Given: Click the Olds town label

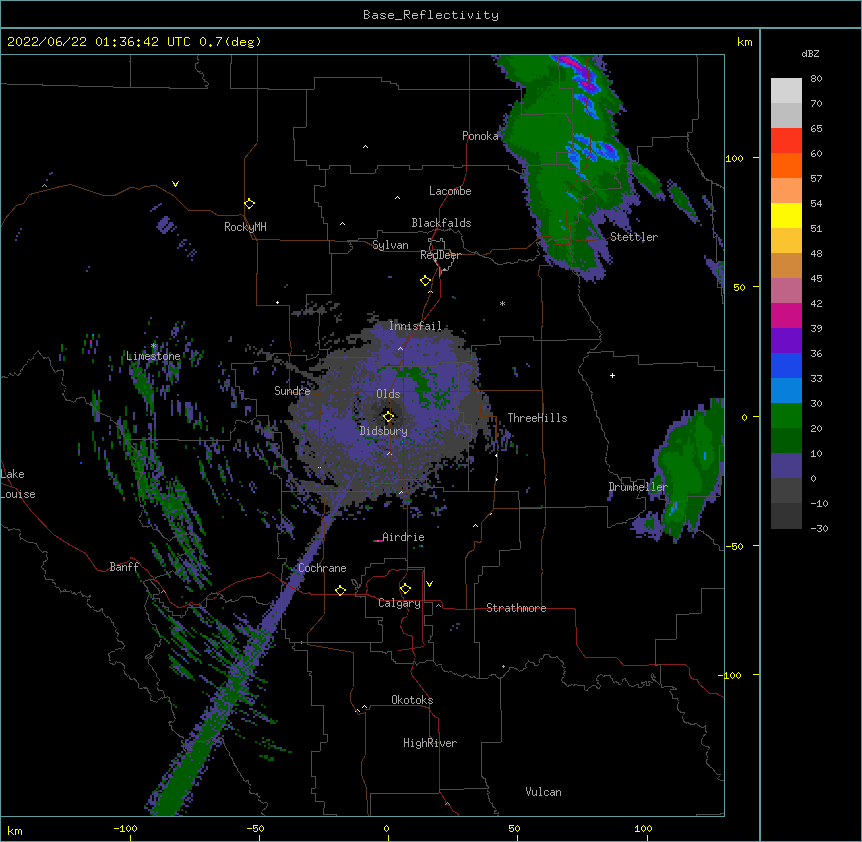Looking at the screenshot, I should 388,394.
